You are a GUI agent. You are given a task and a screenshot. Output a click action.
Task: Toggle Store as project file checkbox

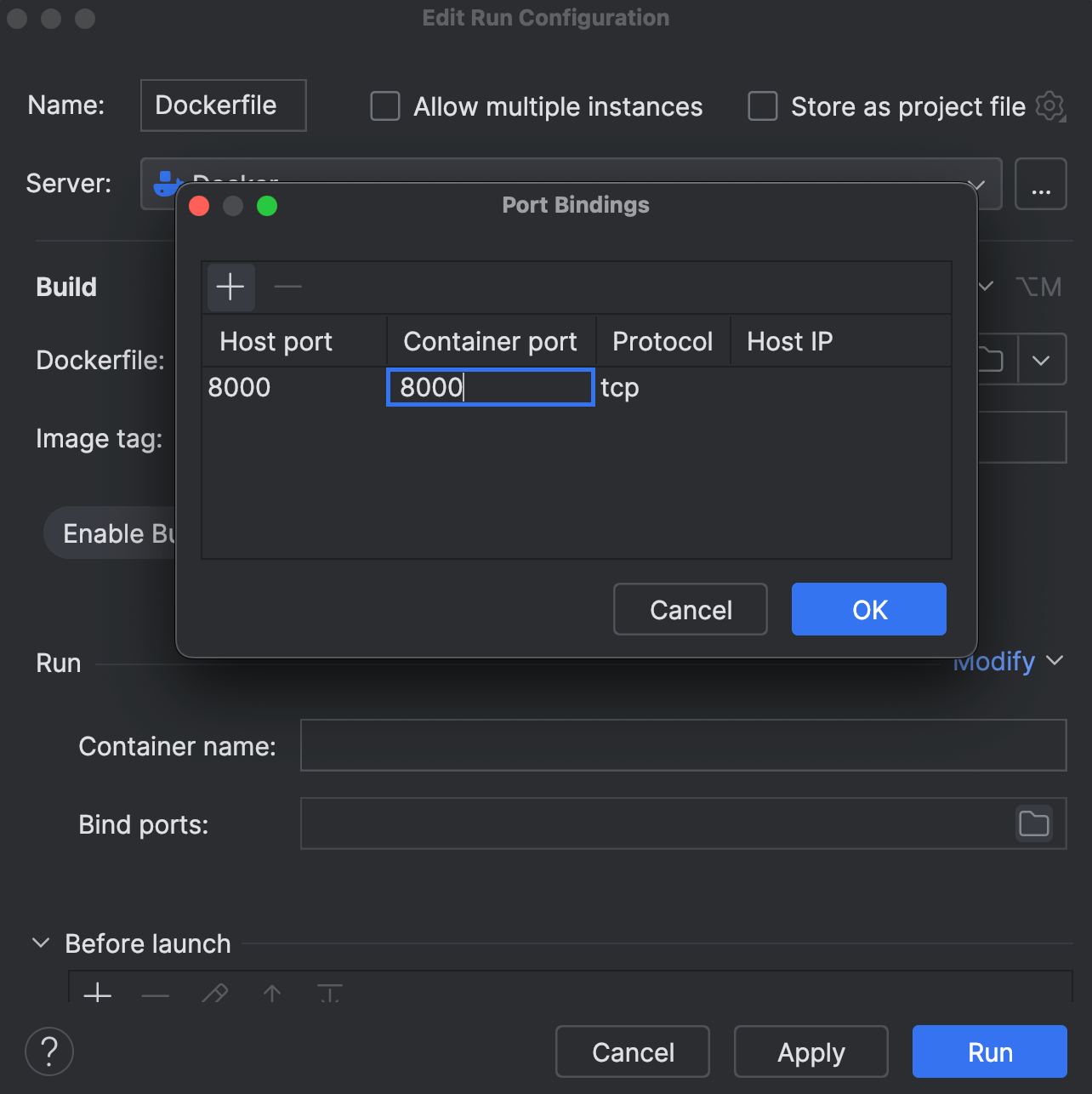point(762,106)
